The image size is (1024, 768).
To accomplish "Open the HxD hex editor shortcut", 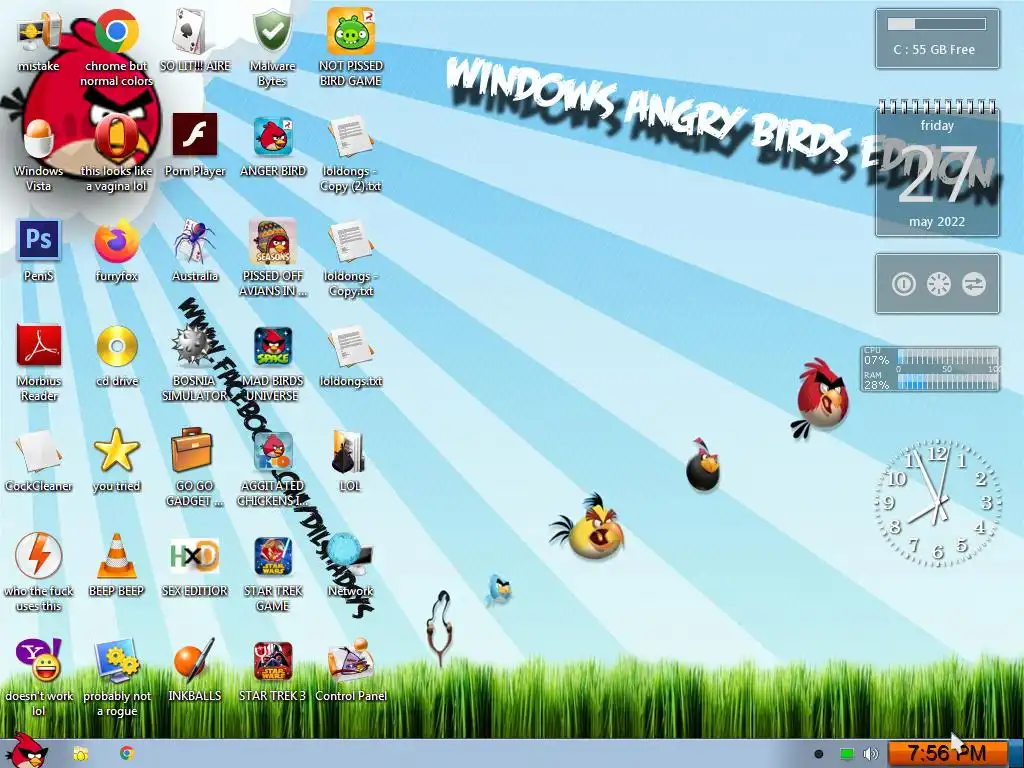I will (x=195, y=556).
